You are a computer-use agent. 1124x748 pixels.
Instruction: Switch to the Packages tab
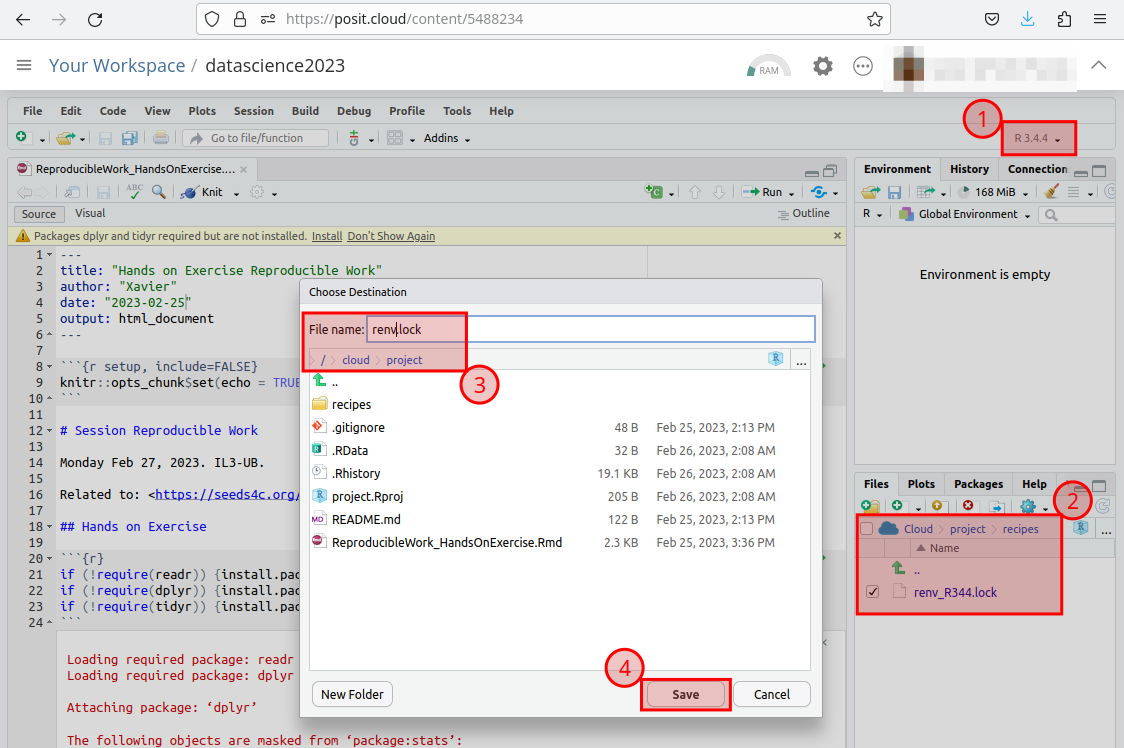click(978, 484)
